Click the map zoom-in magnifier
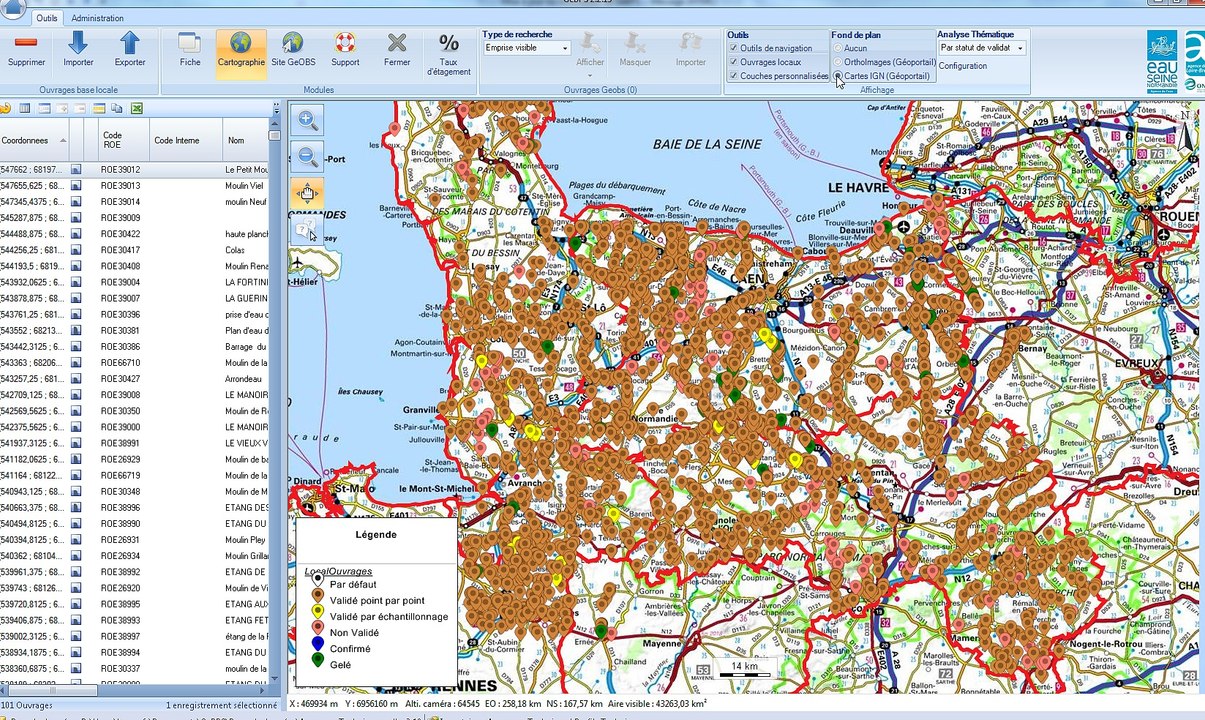1205x720 pixels. [x=308, y=121]
